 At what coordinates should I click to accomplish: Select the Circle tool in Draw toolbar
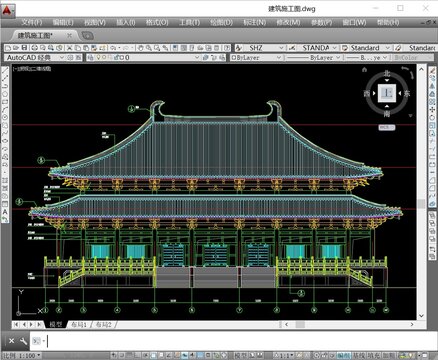pos(5,117)
